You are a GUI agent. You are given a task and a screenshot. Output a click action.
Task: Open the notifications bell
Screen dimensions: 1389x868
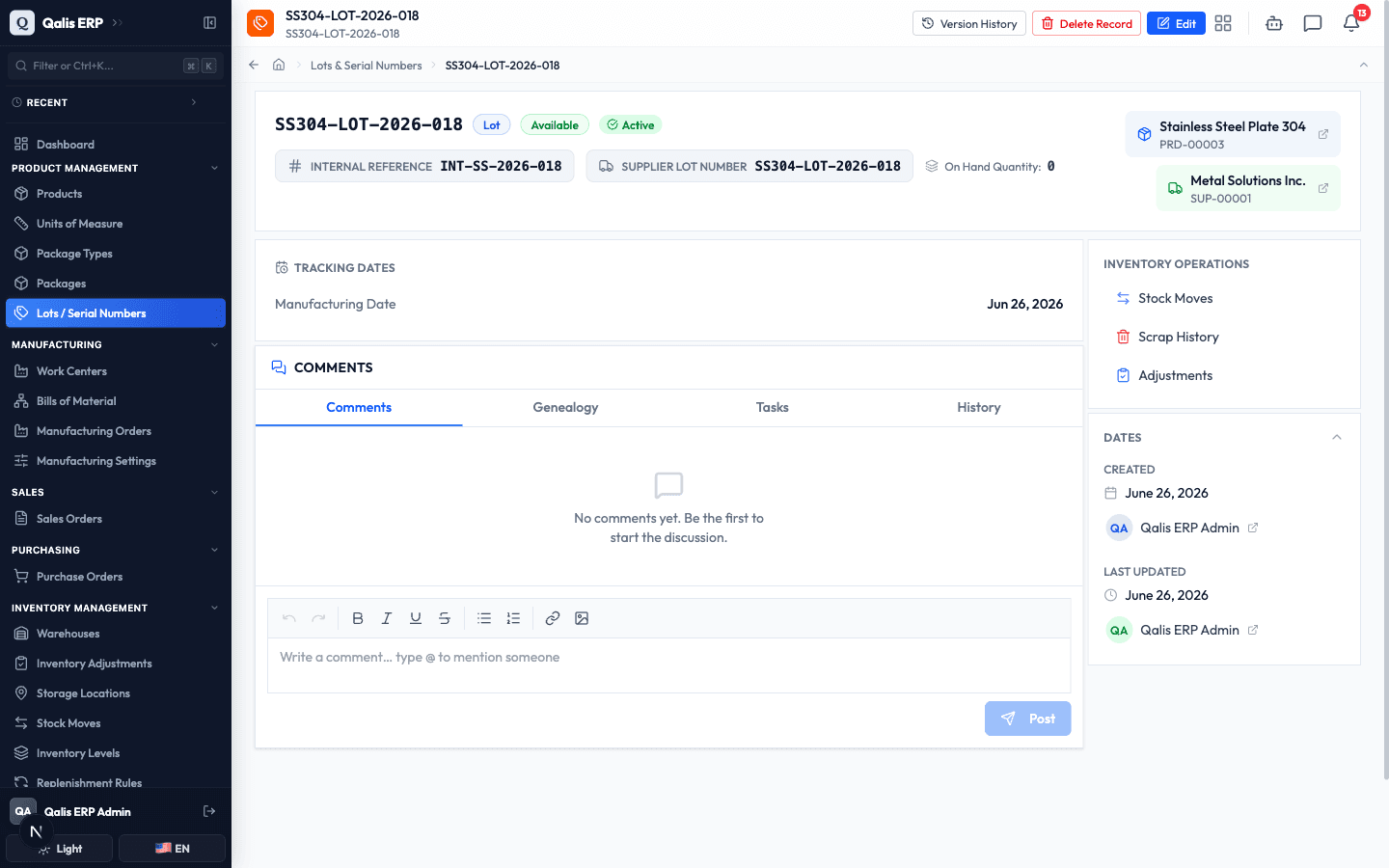(1351, 23)
